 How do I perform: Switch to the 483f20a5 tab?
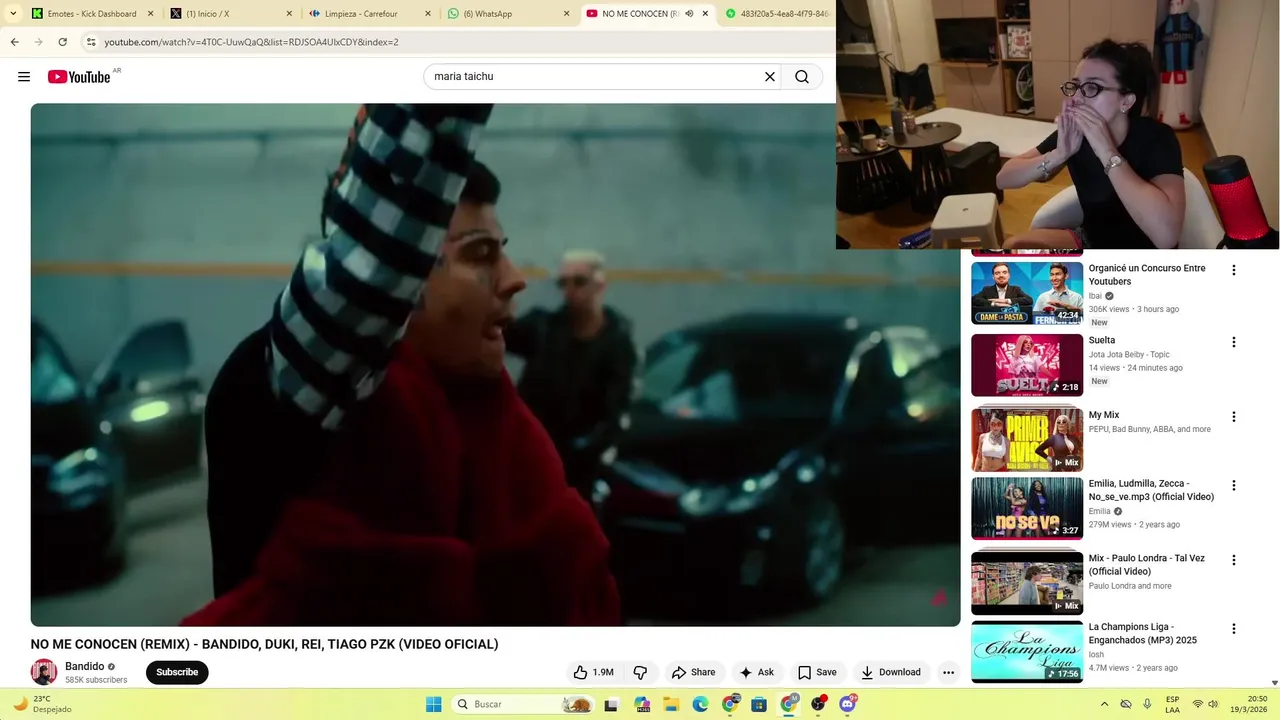(778, 14)
